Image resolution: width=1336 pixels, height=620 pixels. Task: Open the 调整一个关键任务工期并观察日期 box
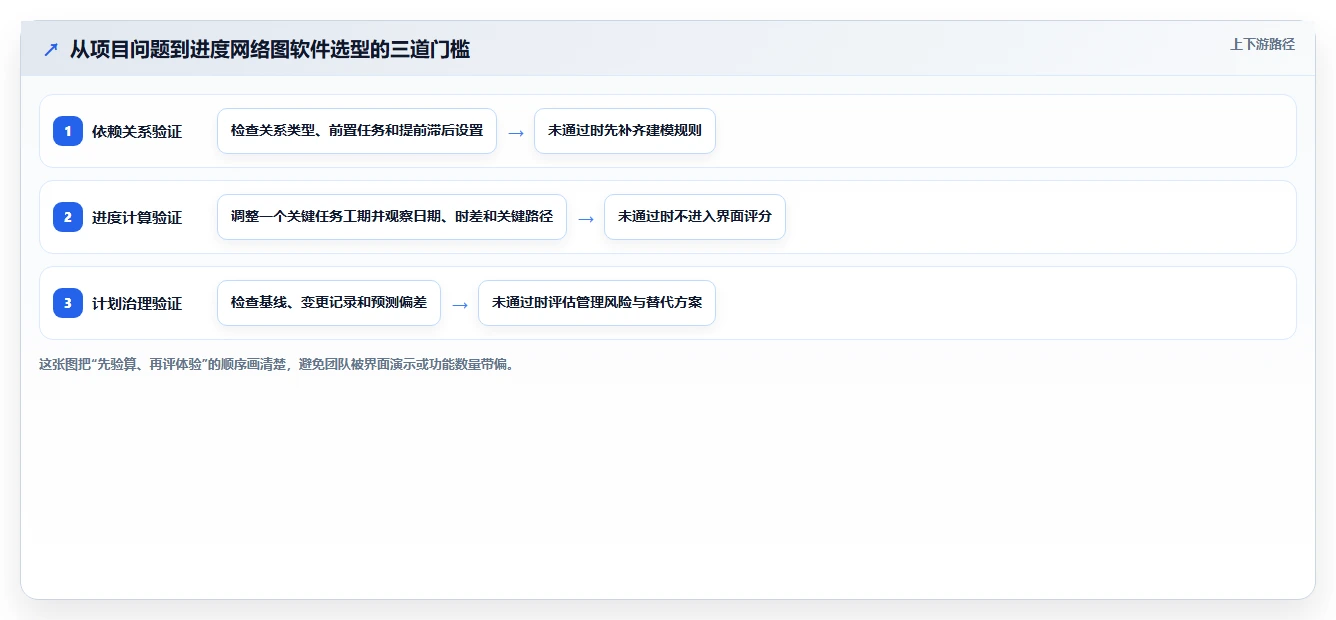(x=392, y=217)
